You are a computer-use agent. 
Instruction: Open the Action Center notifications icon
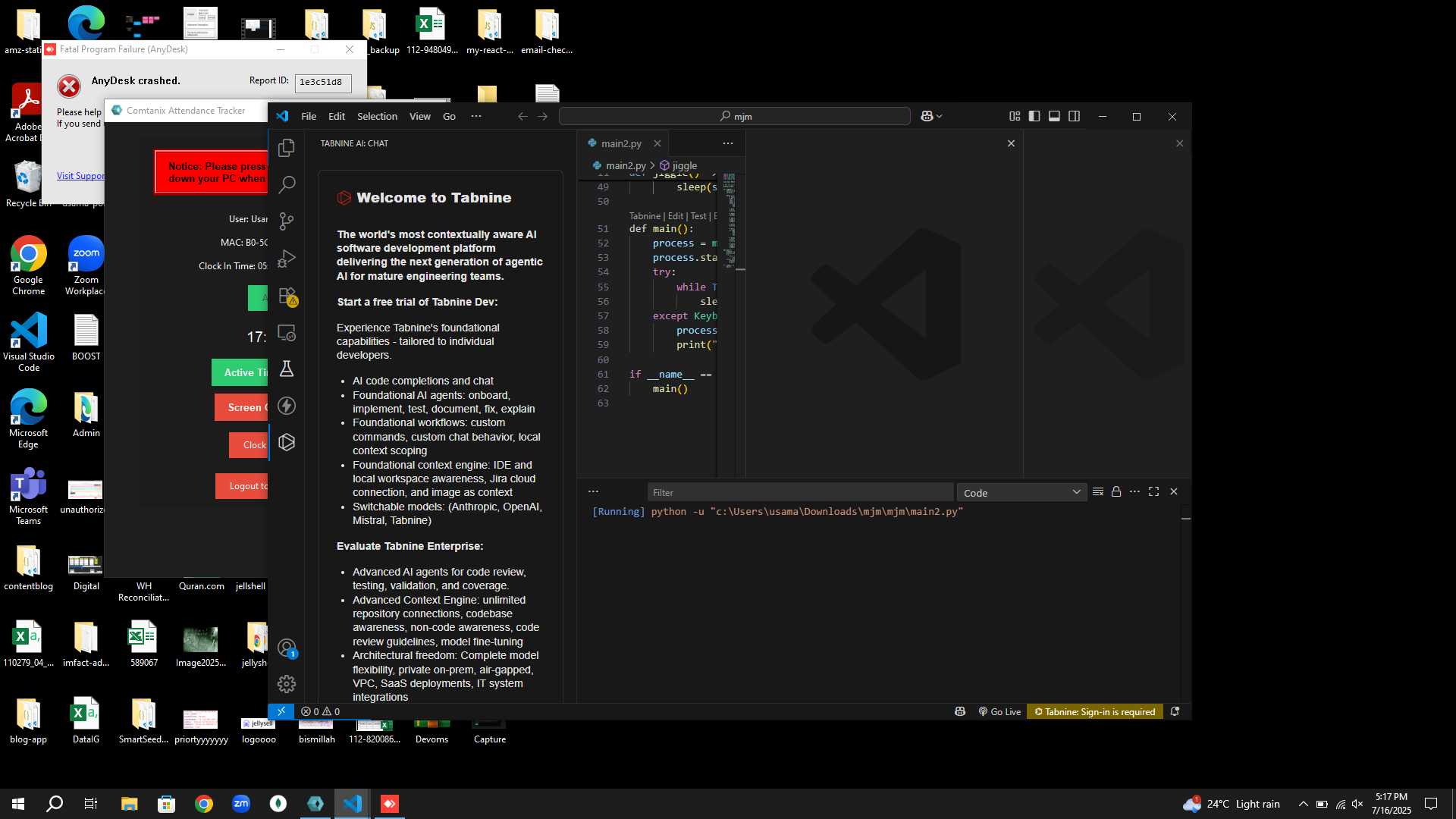point(1431,804)
